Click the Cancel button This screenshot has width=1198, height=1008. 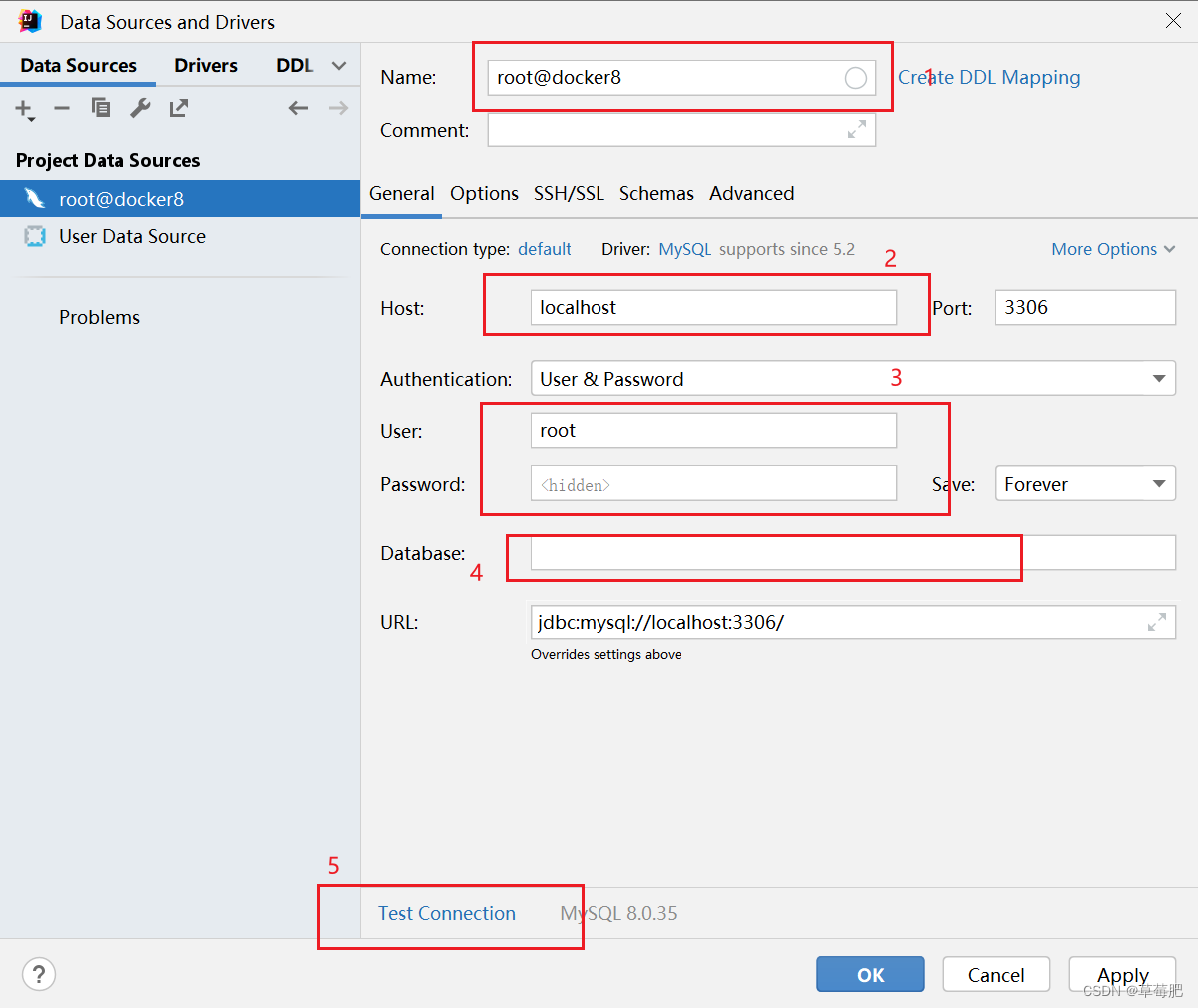coord(995,974)
